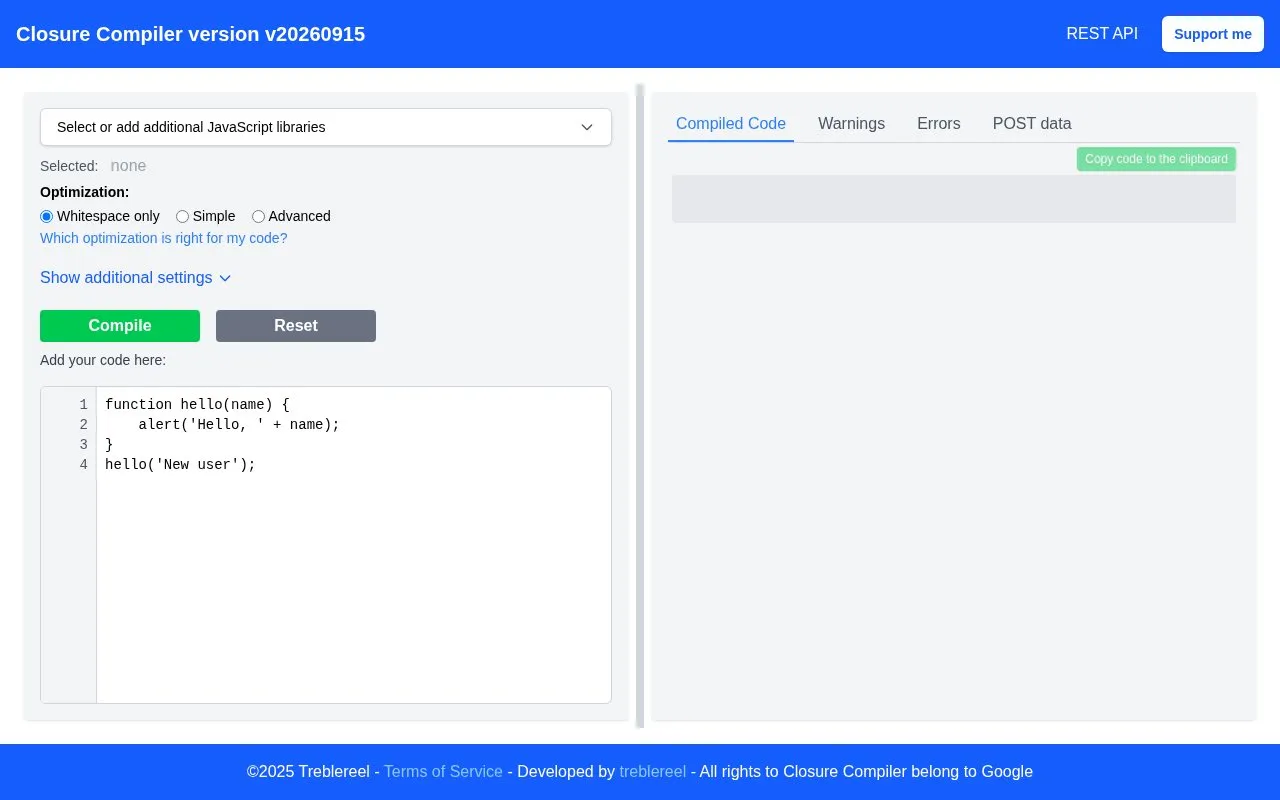This screenshot has width=1280, height=800.
Task: Click the Reset button
Action: tap(296, 326)
